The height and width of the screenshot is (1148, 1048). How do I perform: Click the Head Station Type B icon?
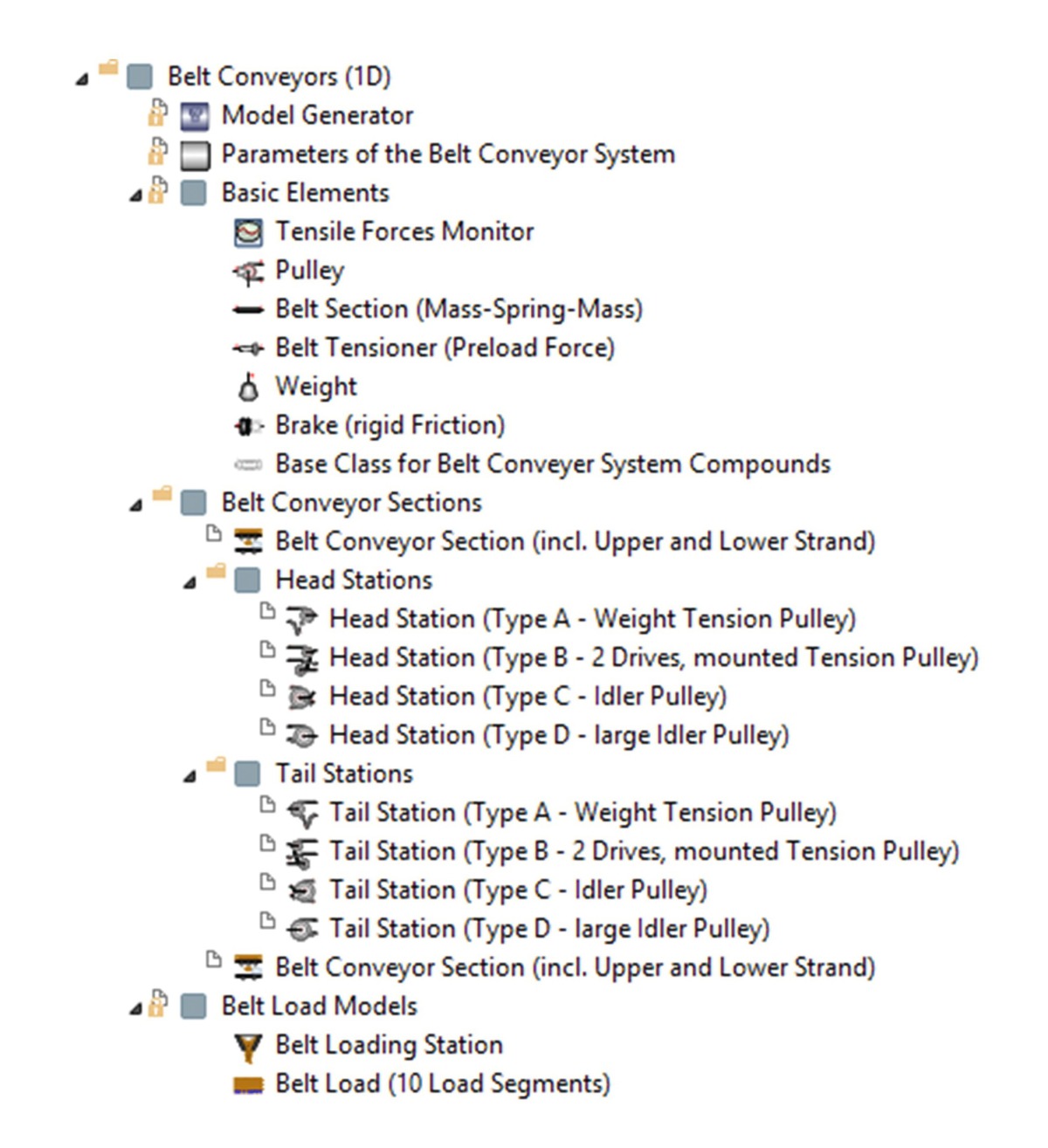coord(302,659)
